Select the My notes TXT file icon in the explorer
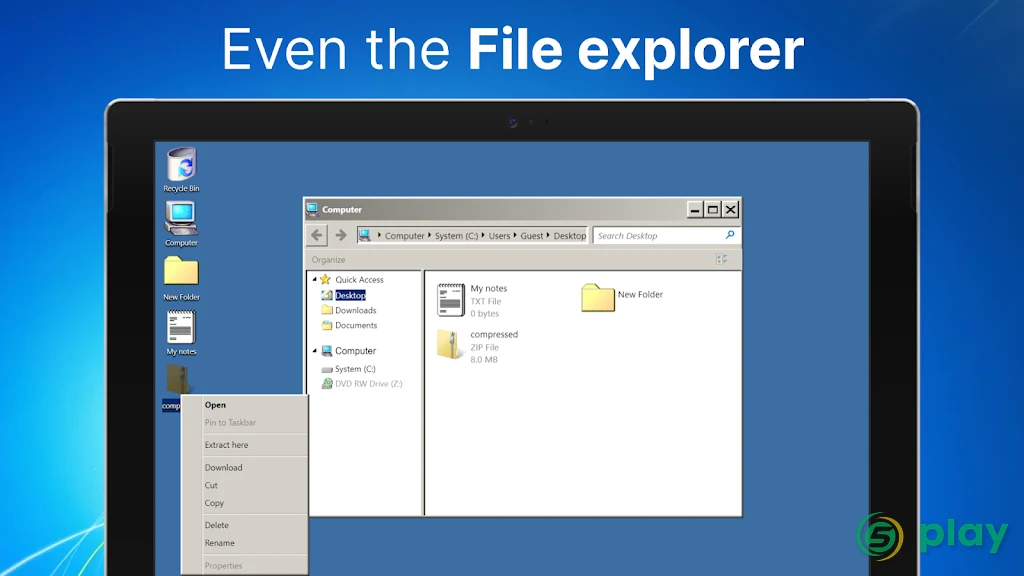1024x576 pixels. 451,300
